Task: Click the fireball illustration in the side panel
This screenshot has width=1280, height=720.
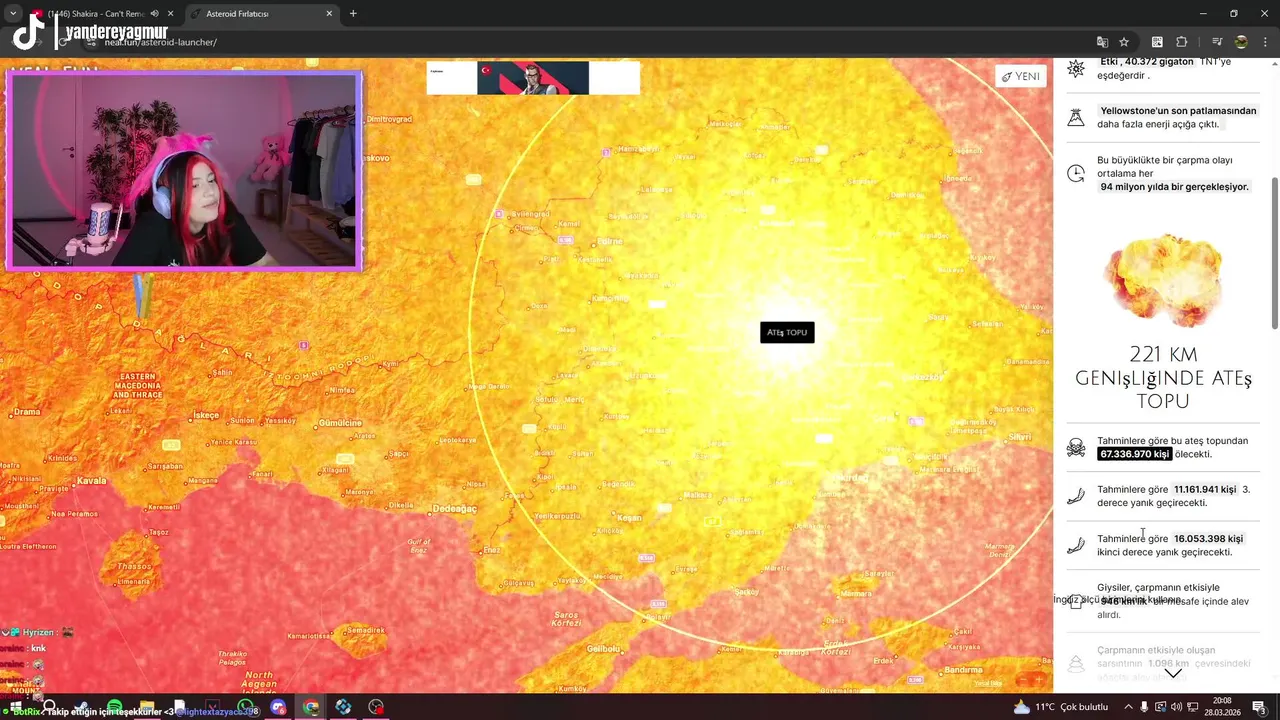Action: tap(1162, 281)
